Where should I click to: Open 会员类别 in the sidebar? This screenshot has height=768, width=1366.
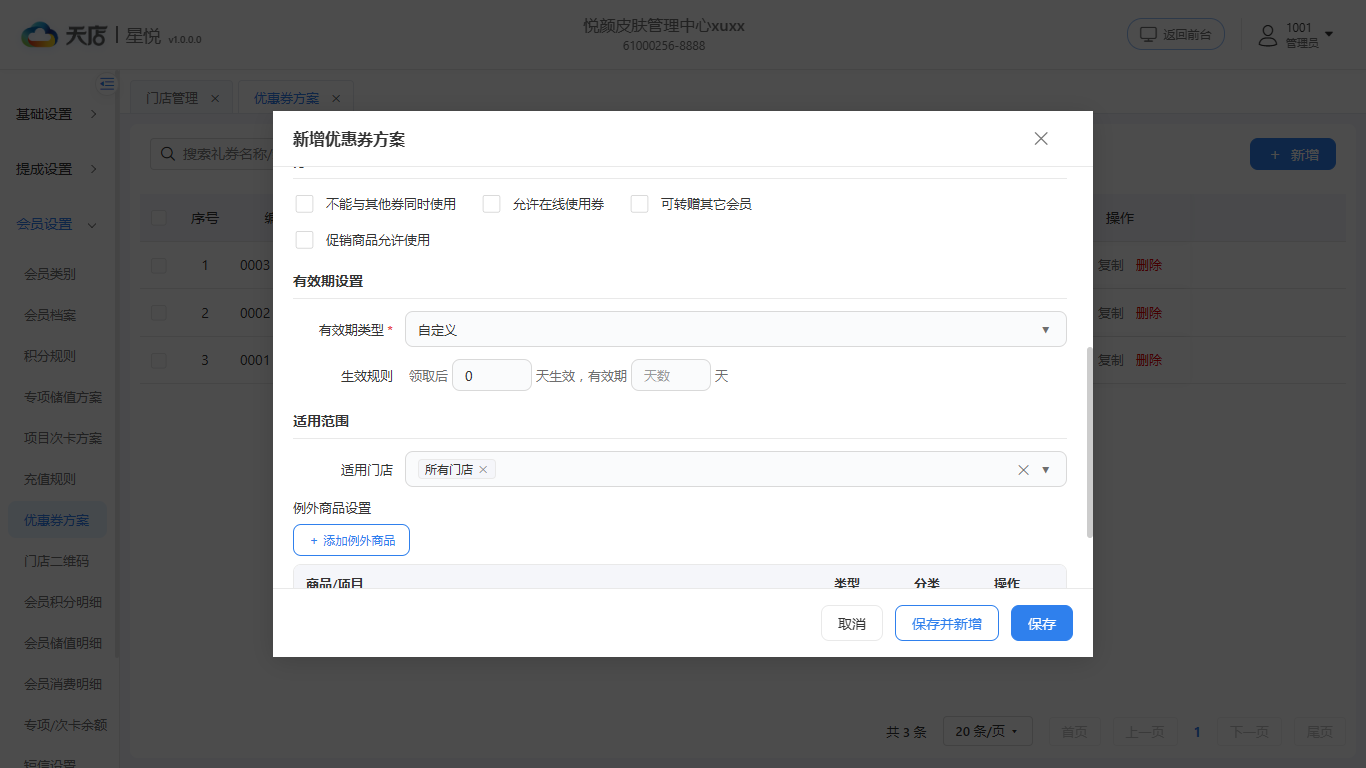pos(50,274)
